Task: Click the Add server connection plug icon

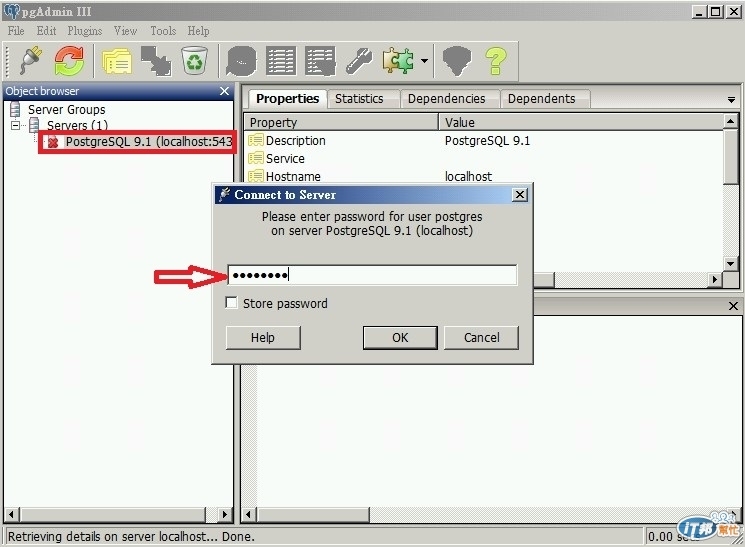Action: tap(31, 60)
